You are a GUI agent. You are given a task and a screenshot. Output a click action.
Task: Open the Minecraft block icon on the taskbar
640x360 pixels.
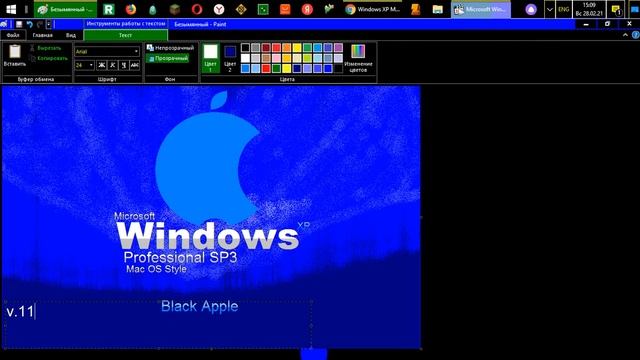[175, 9]
